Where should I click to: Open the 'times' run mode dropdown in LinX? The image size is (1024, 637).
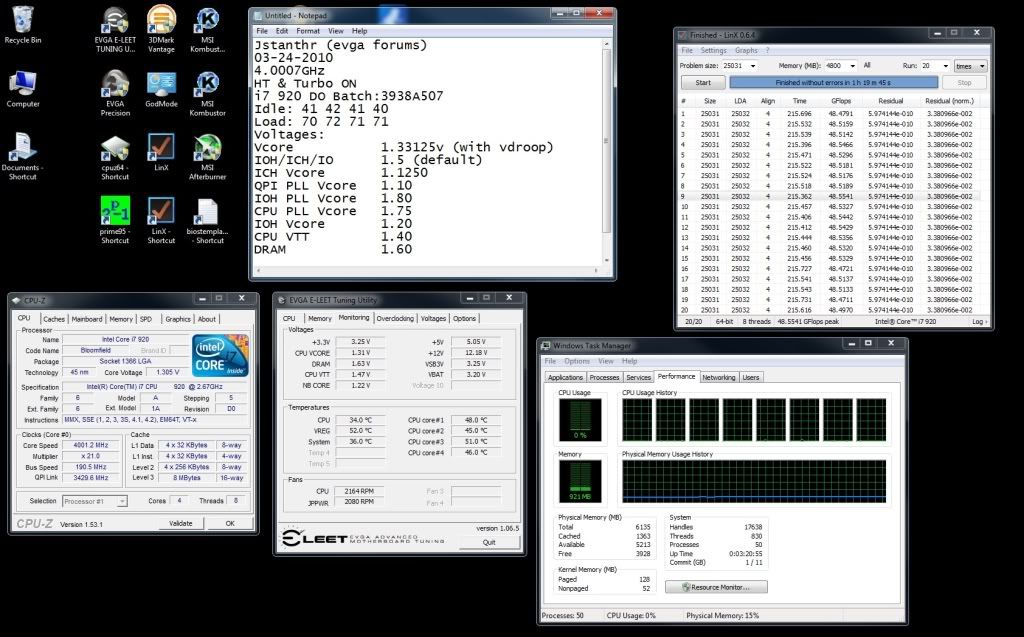(970, 65)
